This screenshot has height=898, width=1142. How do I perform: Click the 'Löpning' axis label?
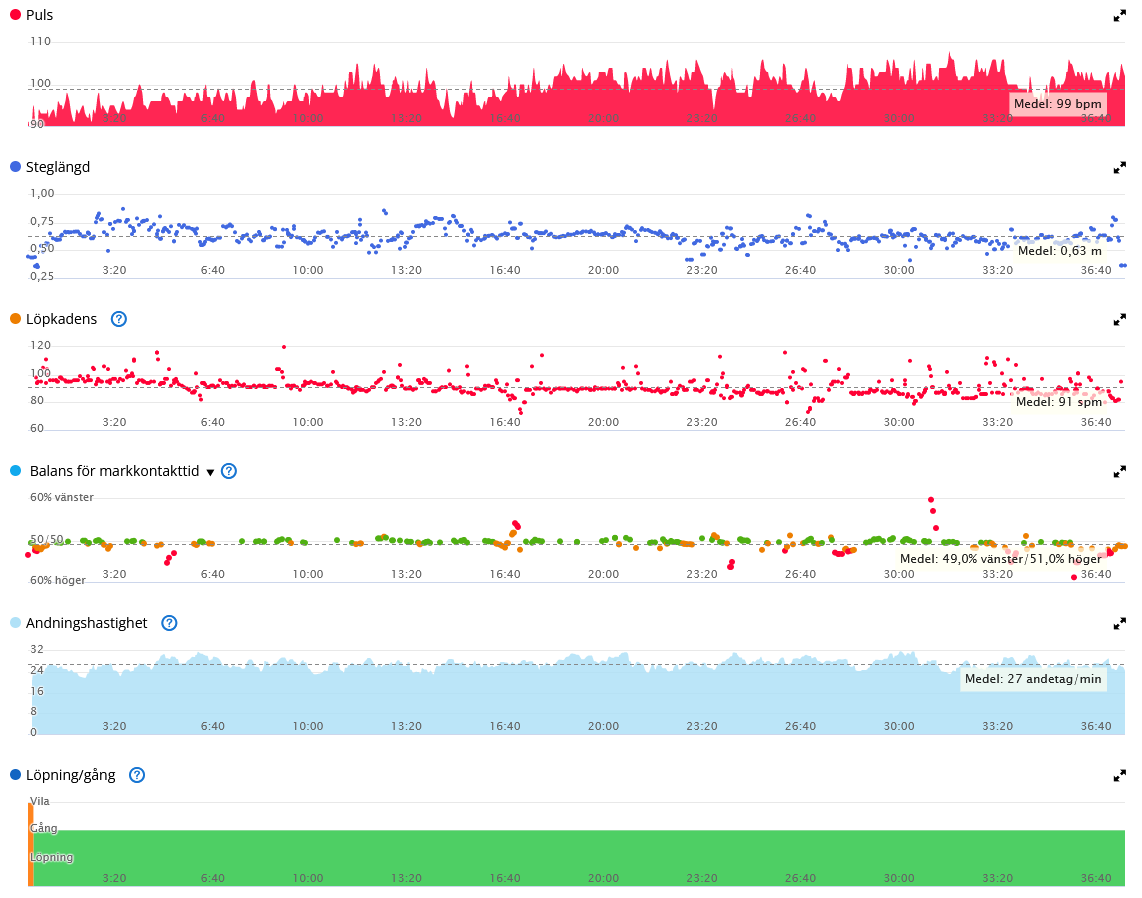coord(52,857)
